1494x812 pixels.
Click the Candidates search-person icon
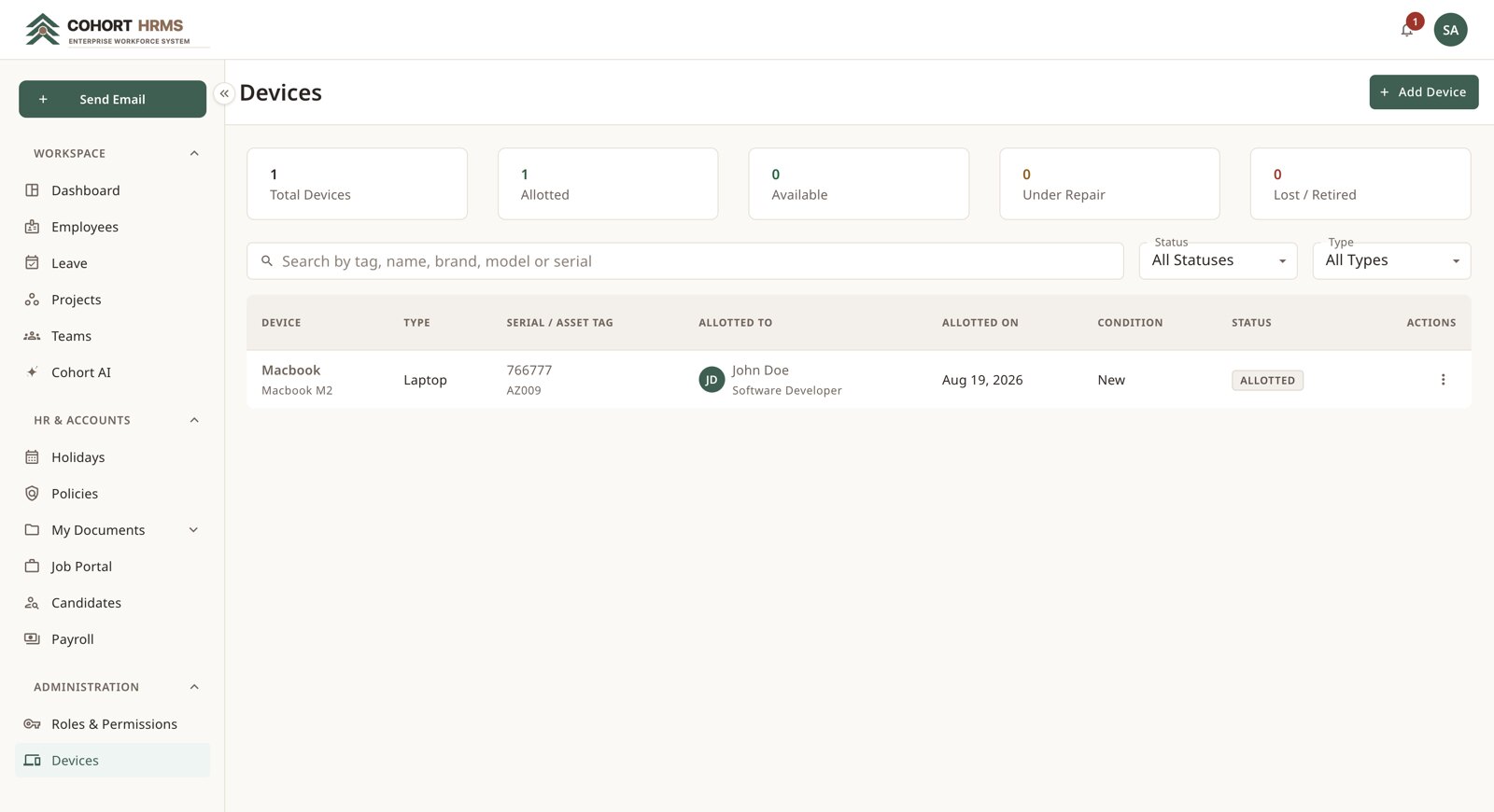32,603
